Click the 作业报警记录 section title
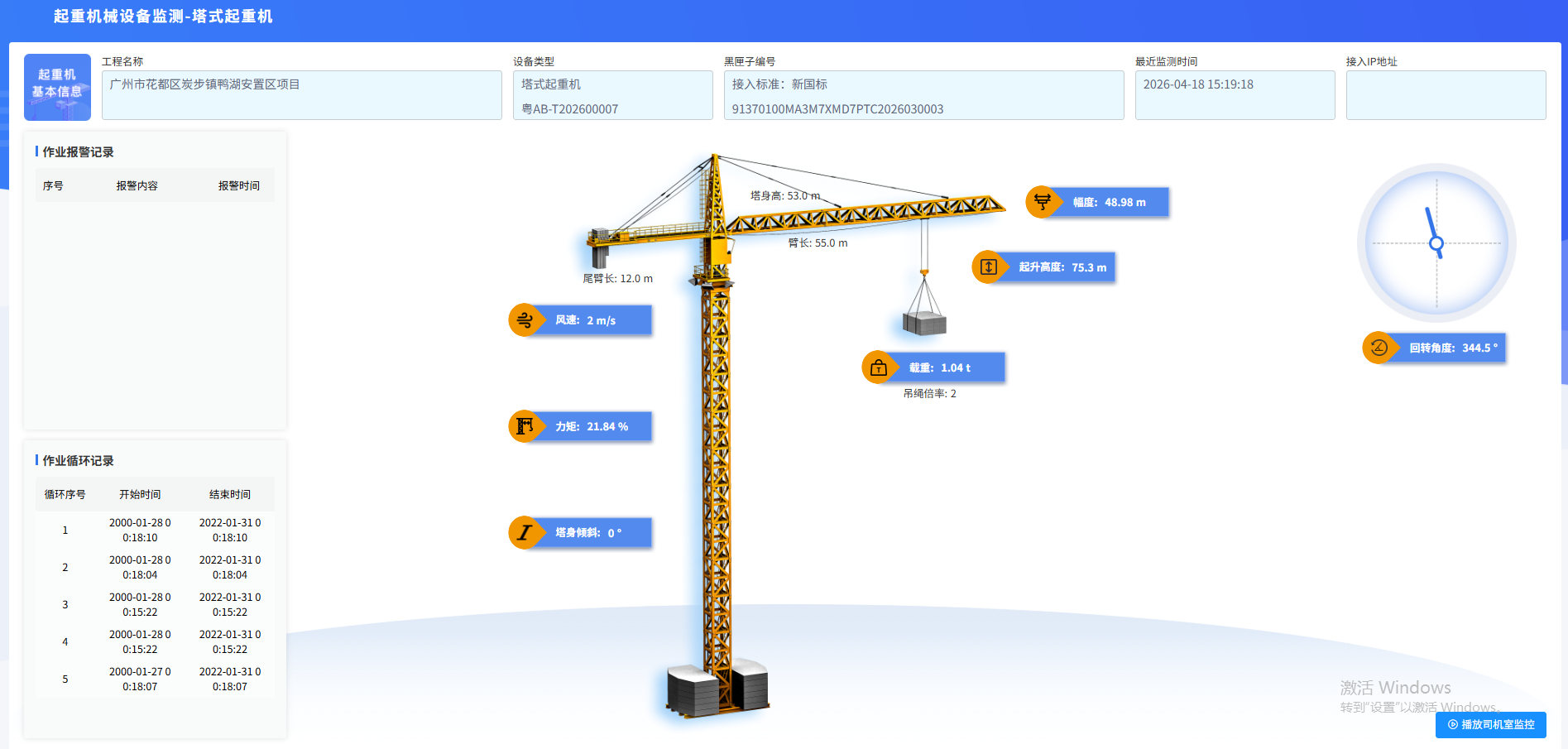This screenshot has width=1568, height=749. point(78,151)
